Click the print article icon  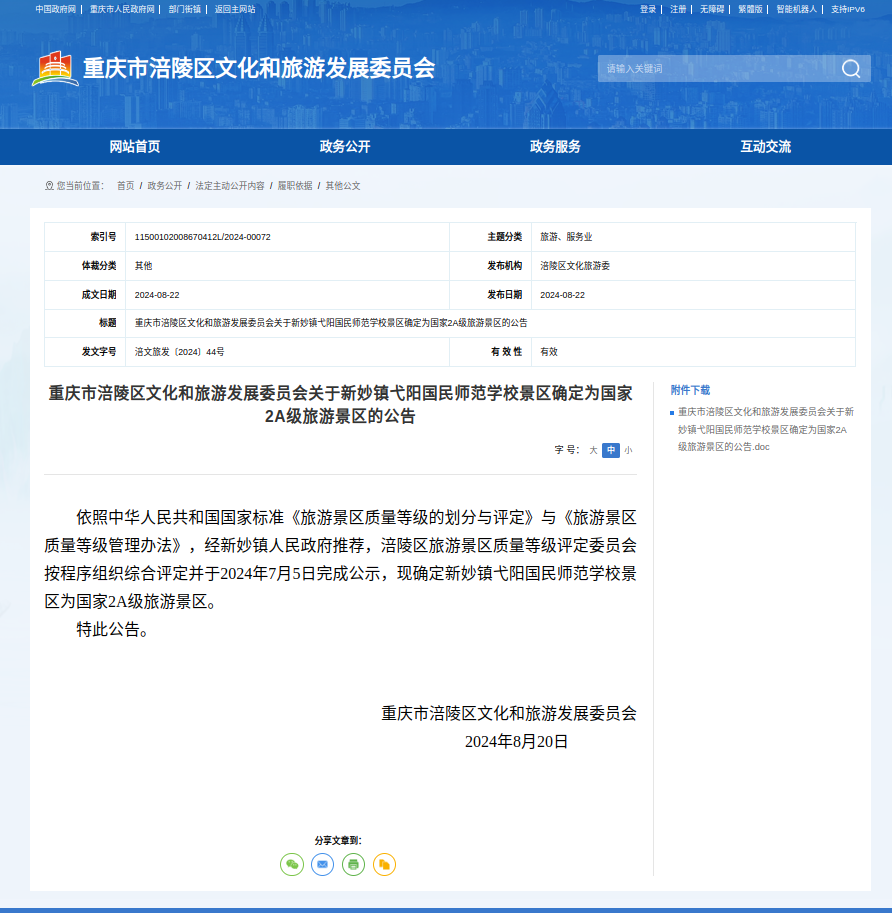click(353, 864)
